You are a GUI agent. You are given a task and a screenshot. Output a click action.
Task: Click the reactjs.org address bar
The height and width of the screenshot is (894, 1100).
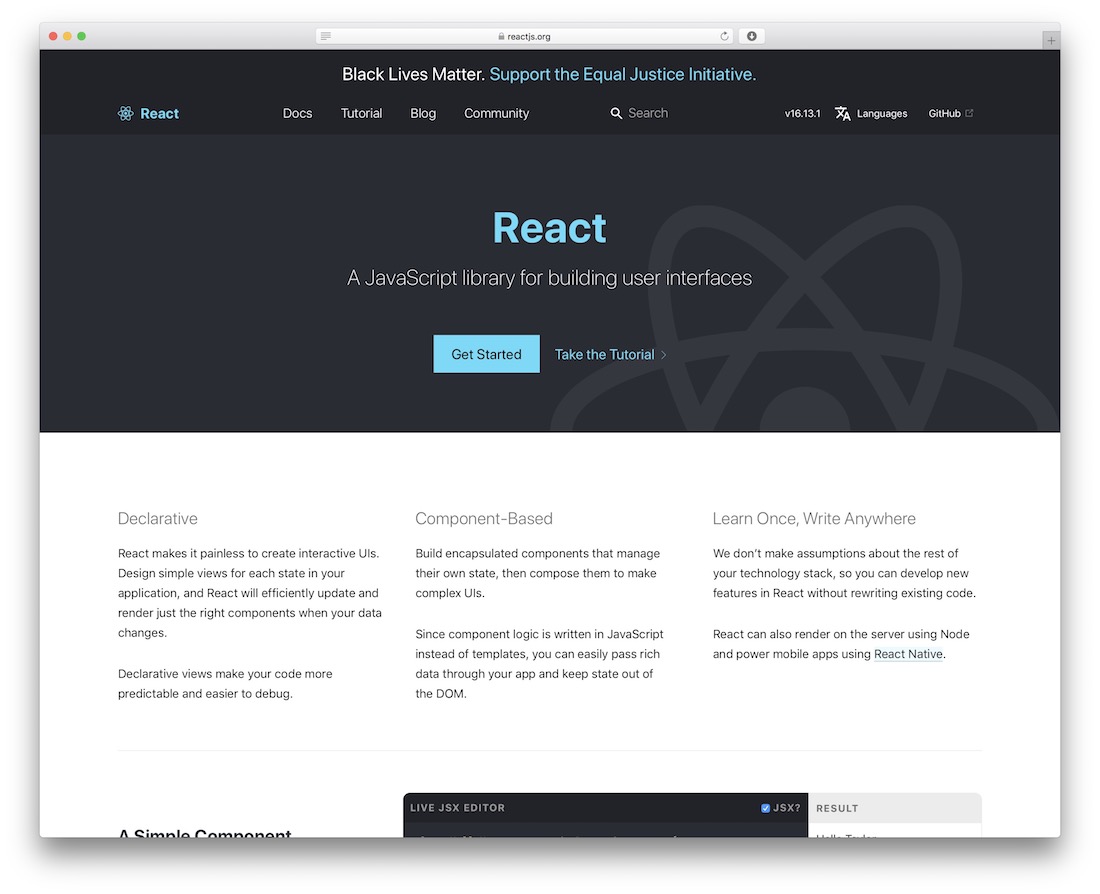[x=525, y=36]
